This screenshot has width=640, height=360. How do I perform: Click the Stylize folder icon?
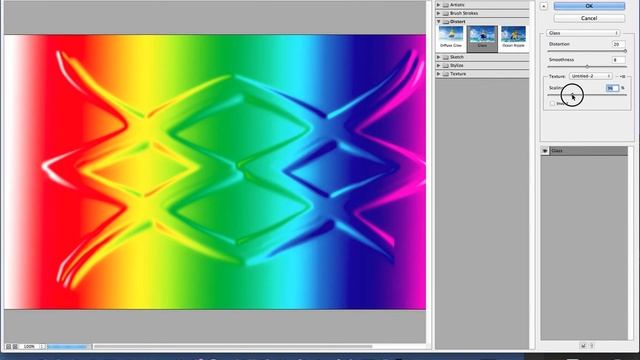pyautogui.click(x=446, y=65)
